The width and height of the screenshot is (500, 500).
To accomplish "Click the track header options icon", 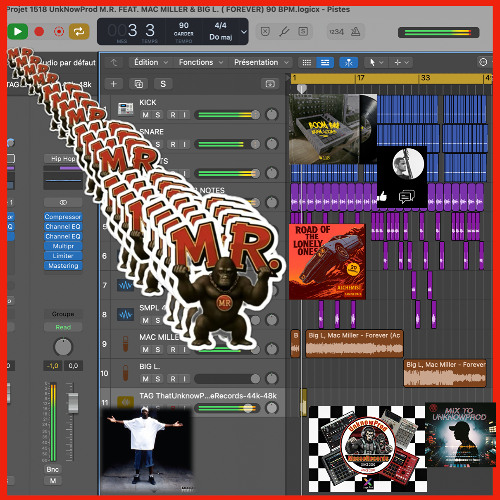I will [x=270, y=84].
